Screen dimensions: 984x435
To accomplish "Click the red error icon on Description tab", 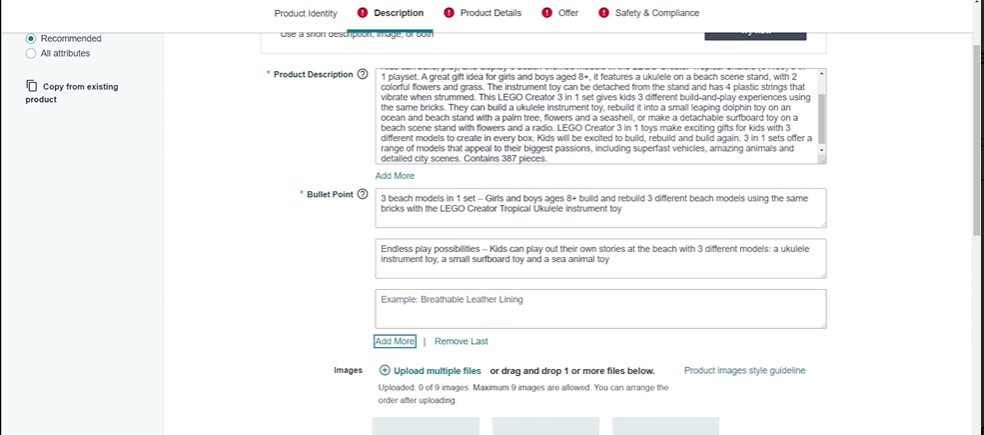I will pyautogui.click(x=362, y=13).
